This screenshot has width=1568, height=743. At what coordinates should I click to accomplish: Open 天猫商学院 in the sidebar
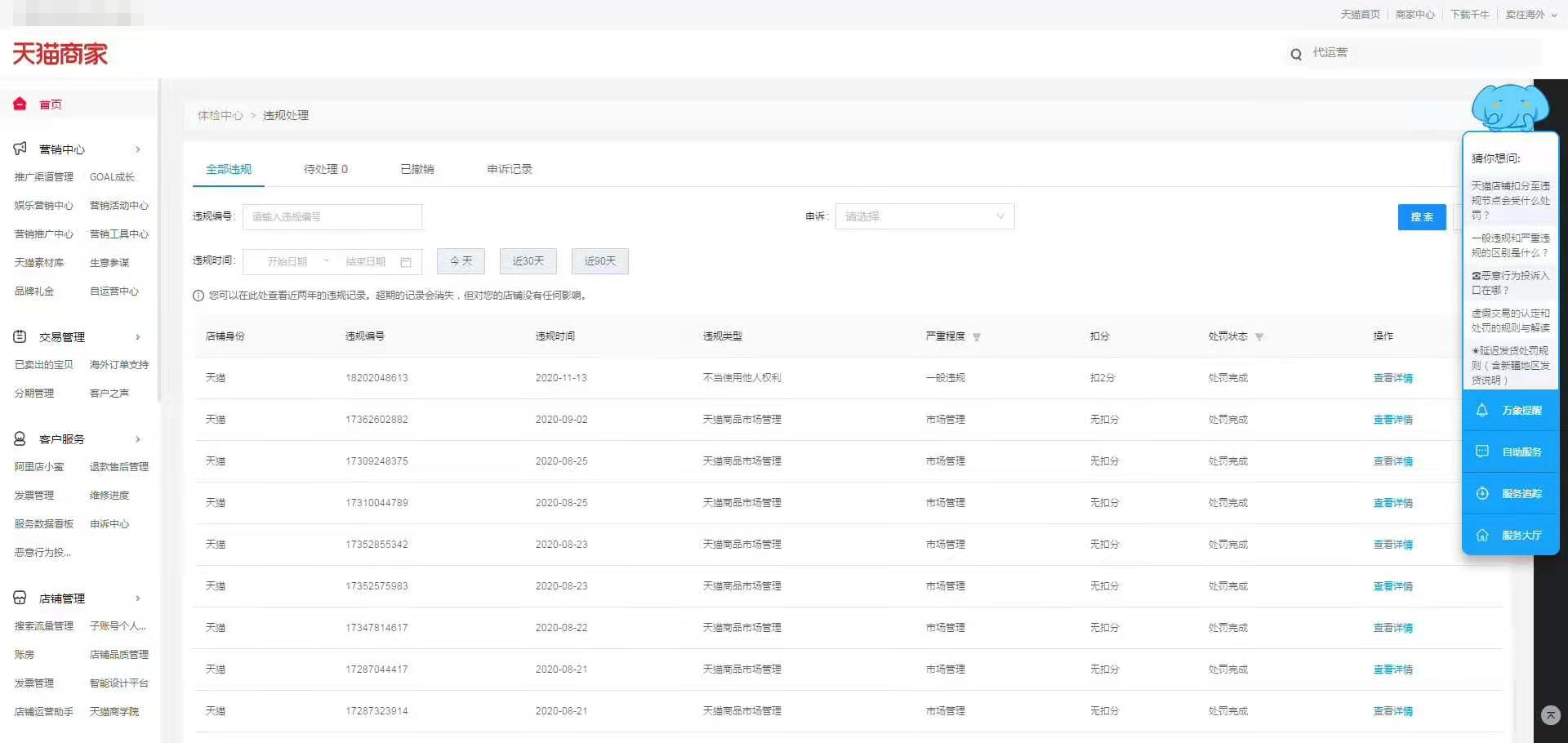[x=114, y=712]
